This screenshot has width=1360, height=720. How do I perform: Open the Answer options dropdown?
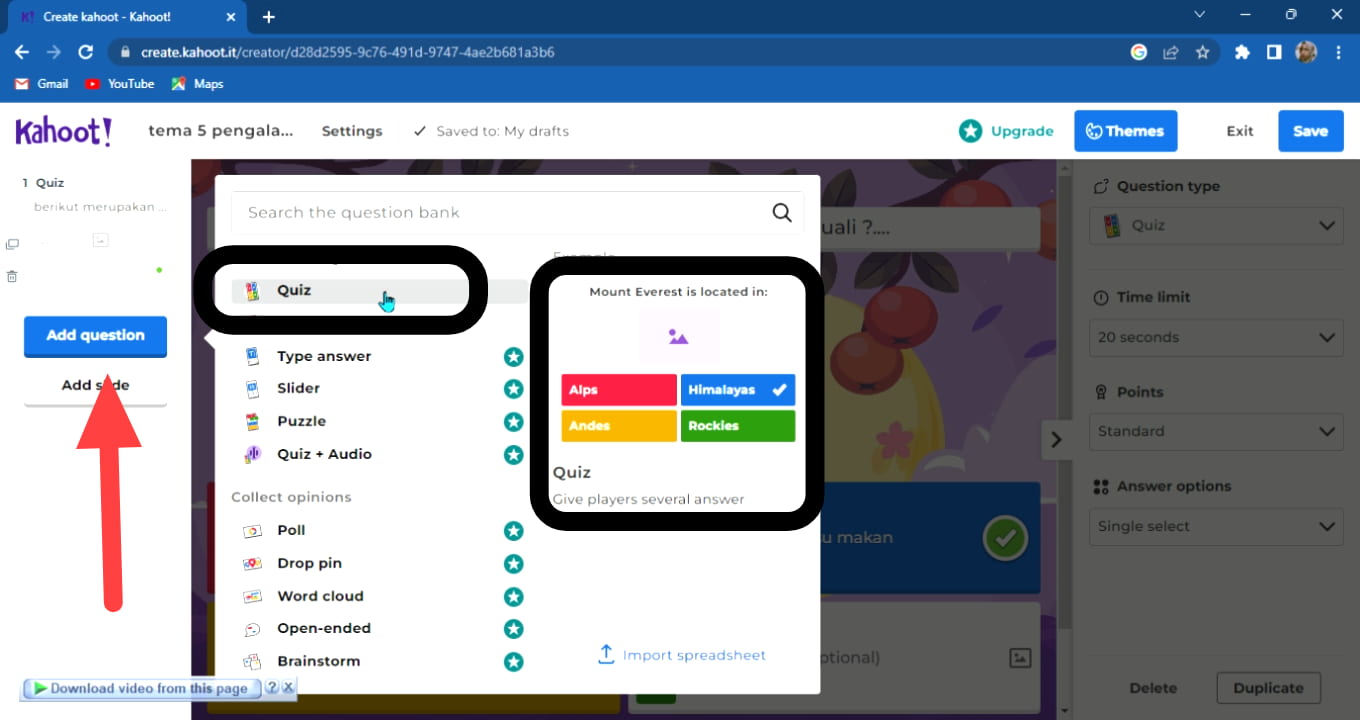coord(1216,526)
